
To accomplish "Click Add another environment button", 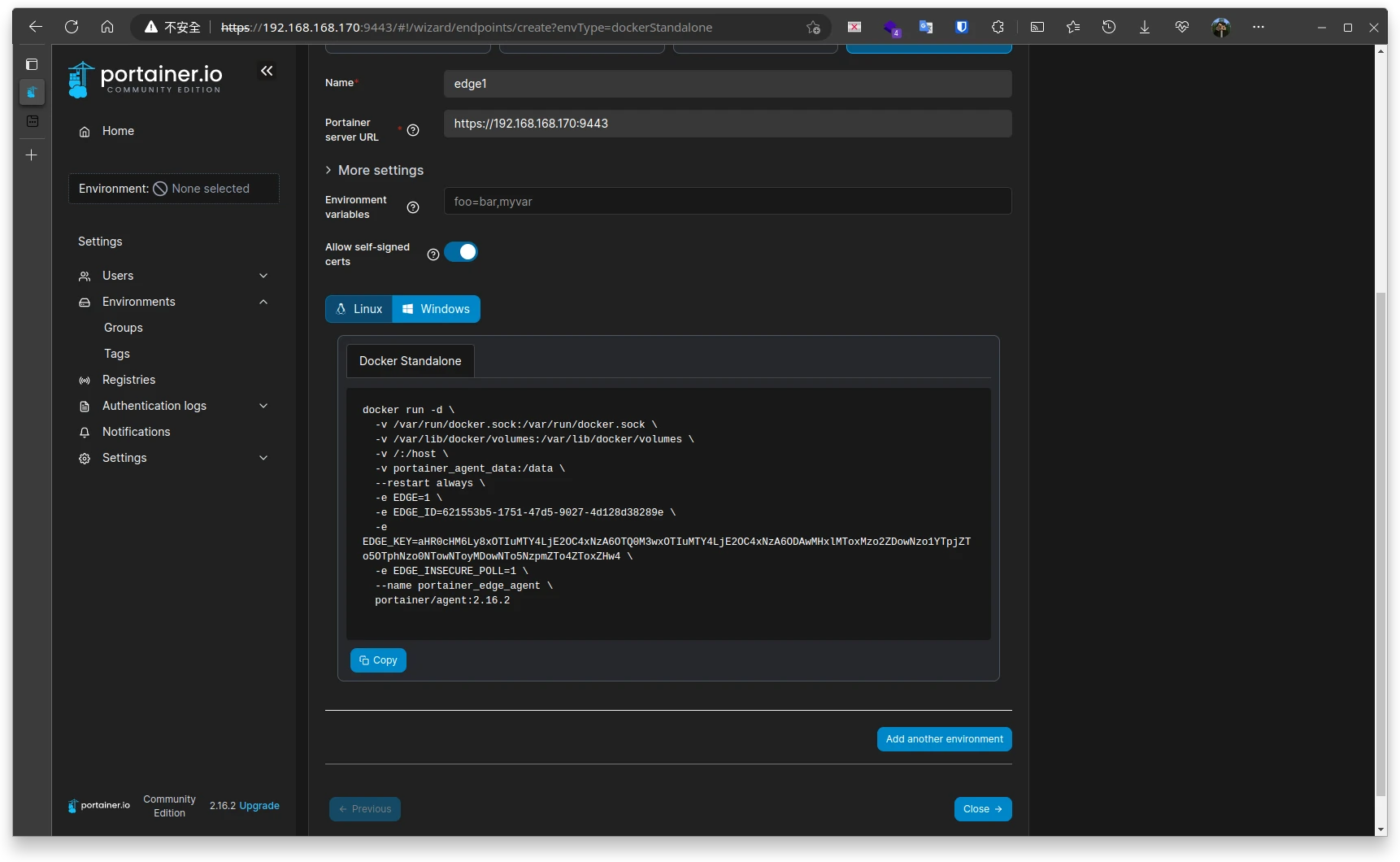I will click(x=944, y=739).
